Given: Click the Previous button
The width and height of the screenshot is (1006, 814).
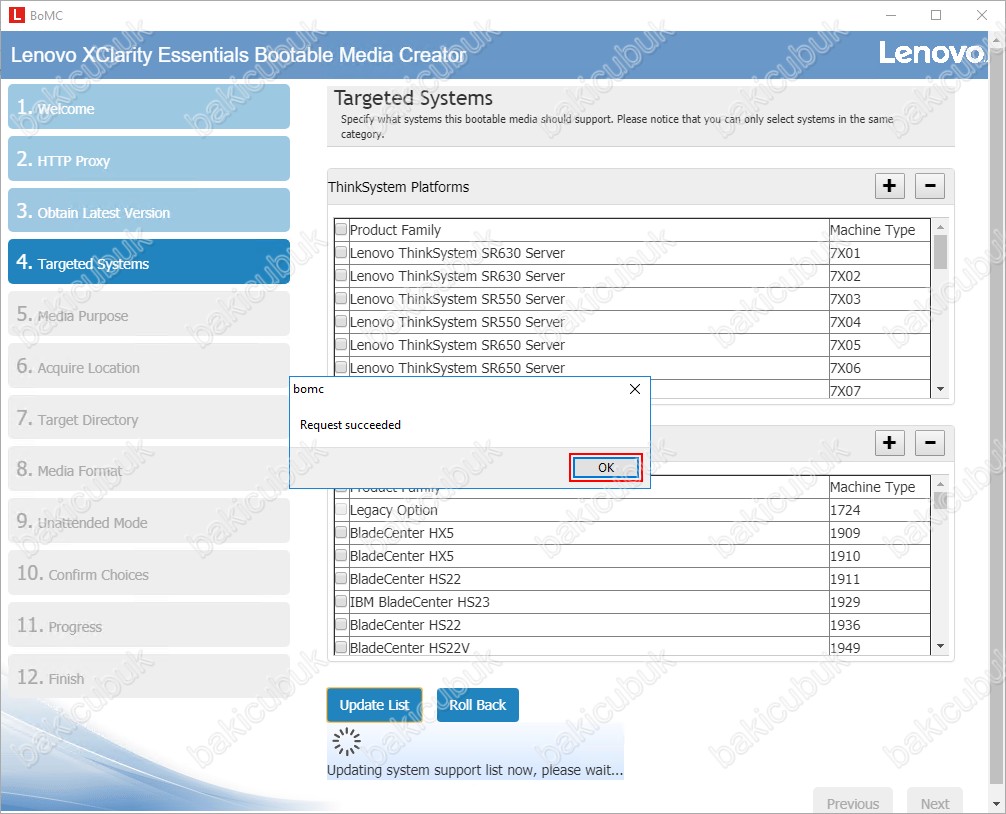Looking at the screenshot, I should point(853,803).
